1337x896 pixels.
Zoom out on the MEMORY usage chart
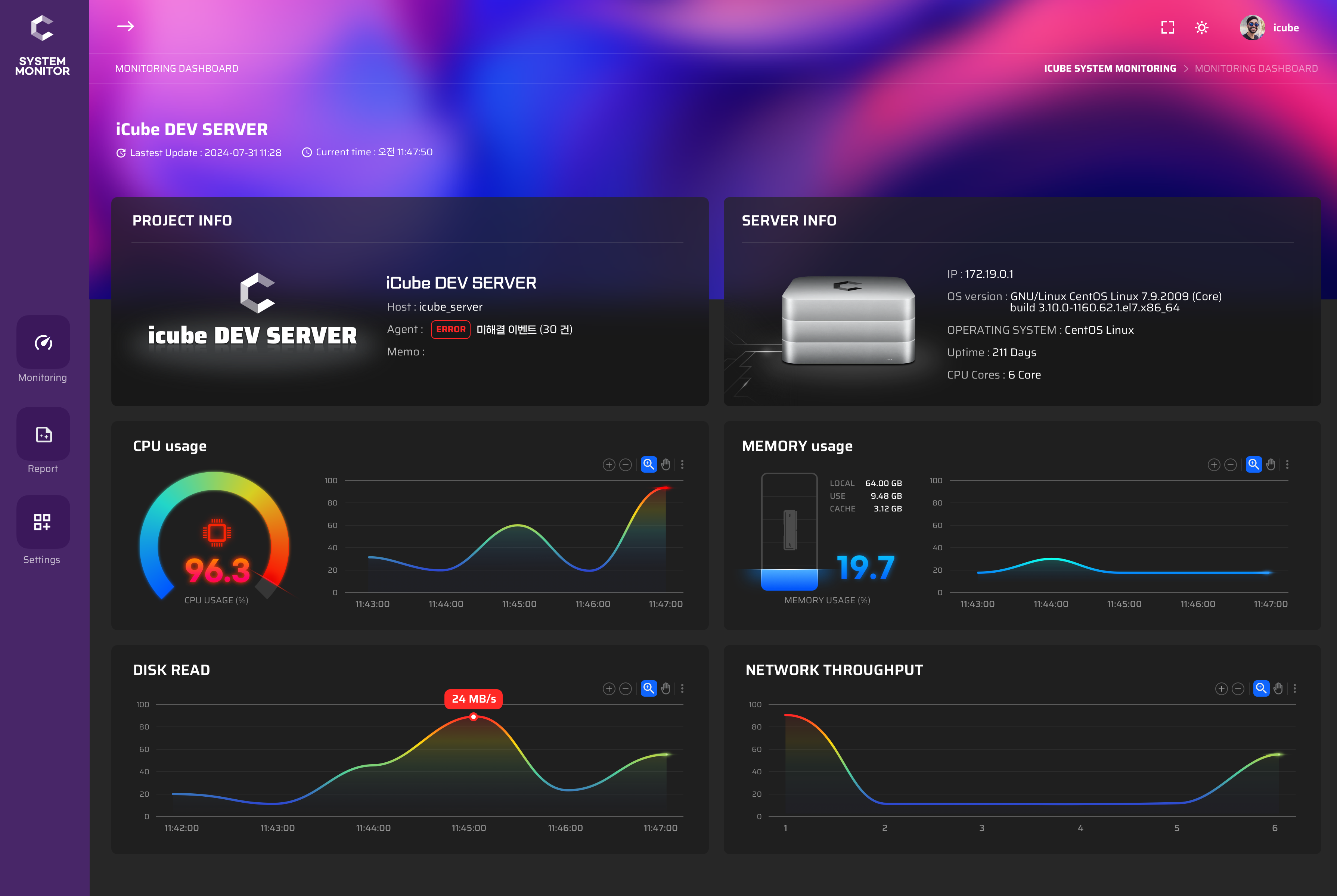[x=1230, y=464]
